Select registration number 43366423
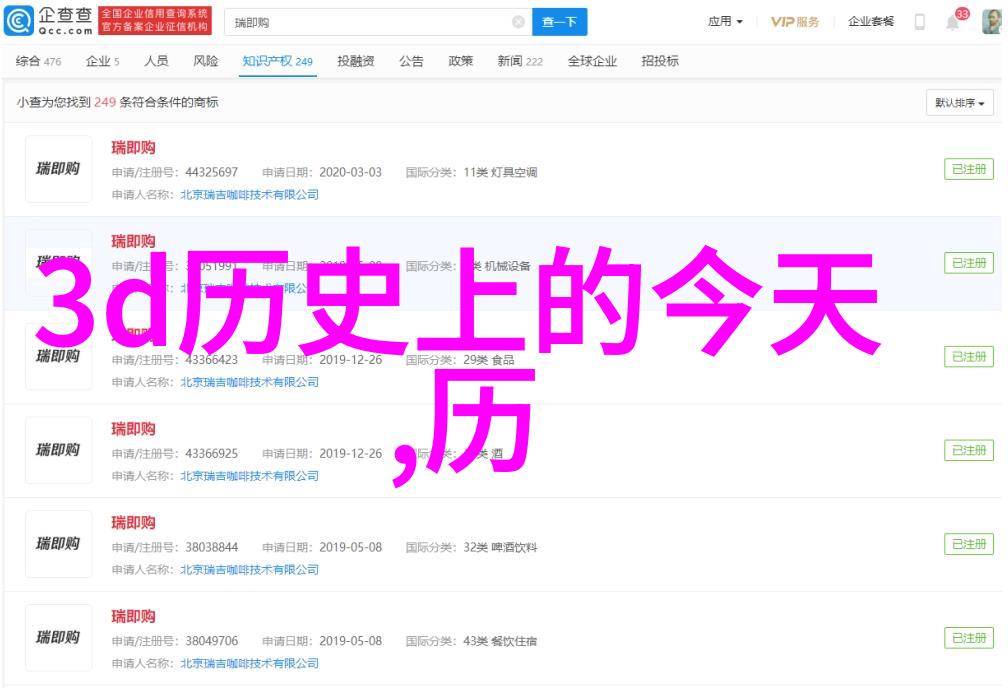 click(x=212, y=360)
